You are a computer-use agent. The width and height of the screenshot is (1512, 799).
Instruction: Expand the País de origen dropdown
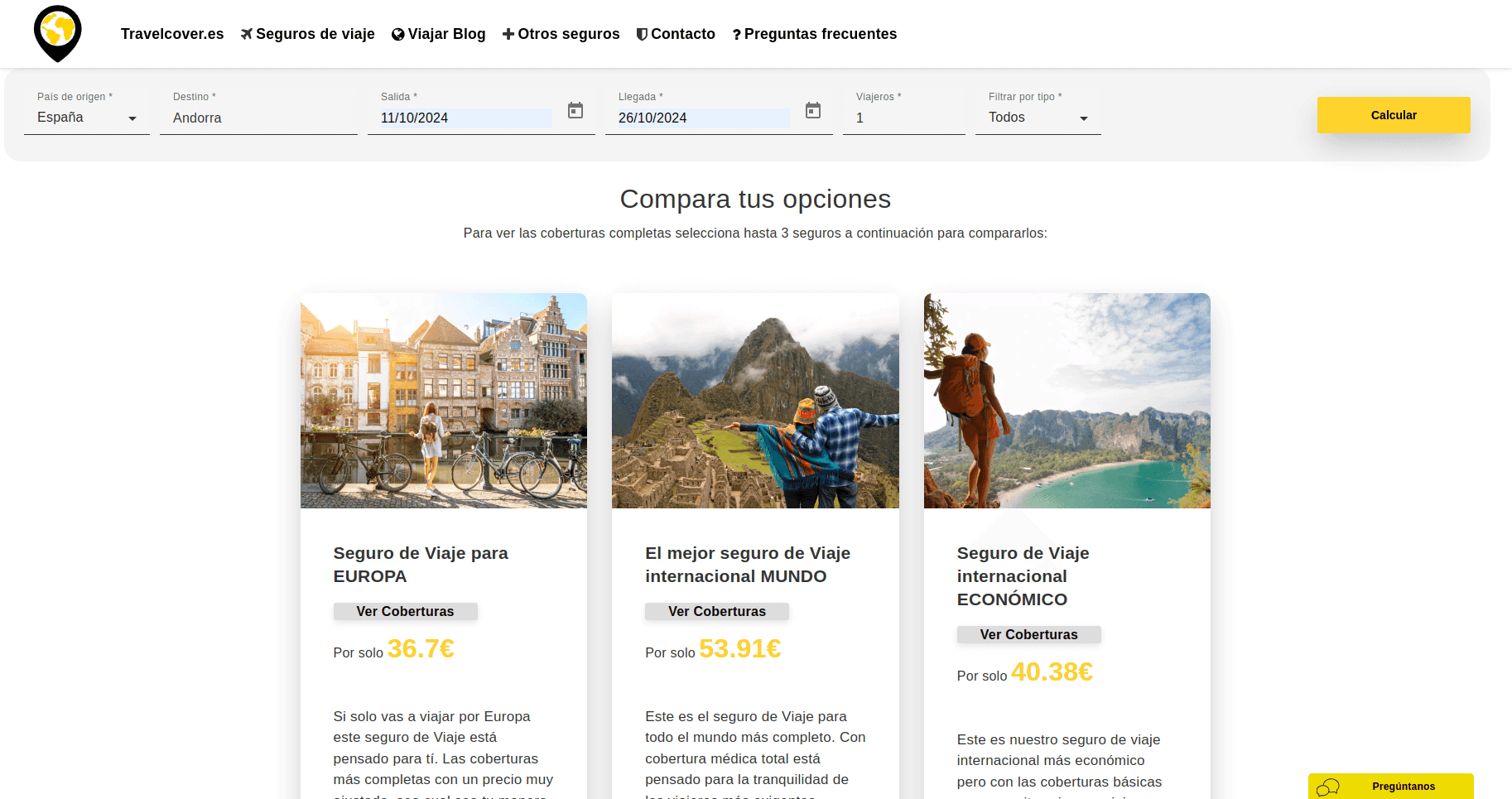pyautogui.click(x=87, y=118)
